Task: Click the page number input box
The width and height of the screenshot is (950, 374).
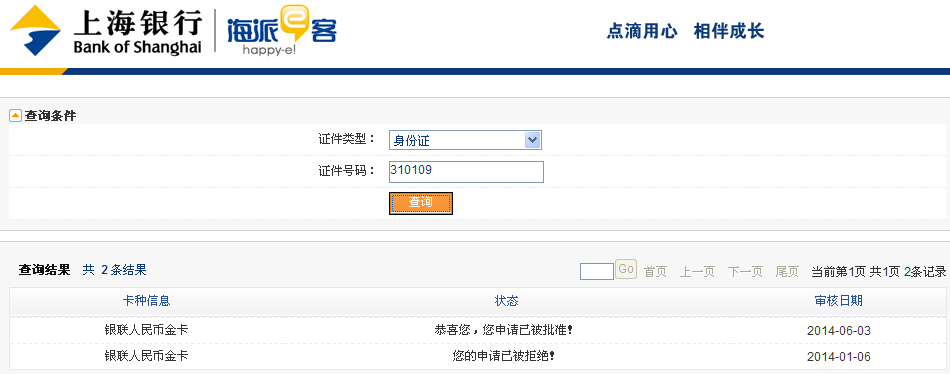Action: point(597,271)
